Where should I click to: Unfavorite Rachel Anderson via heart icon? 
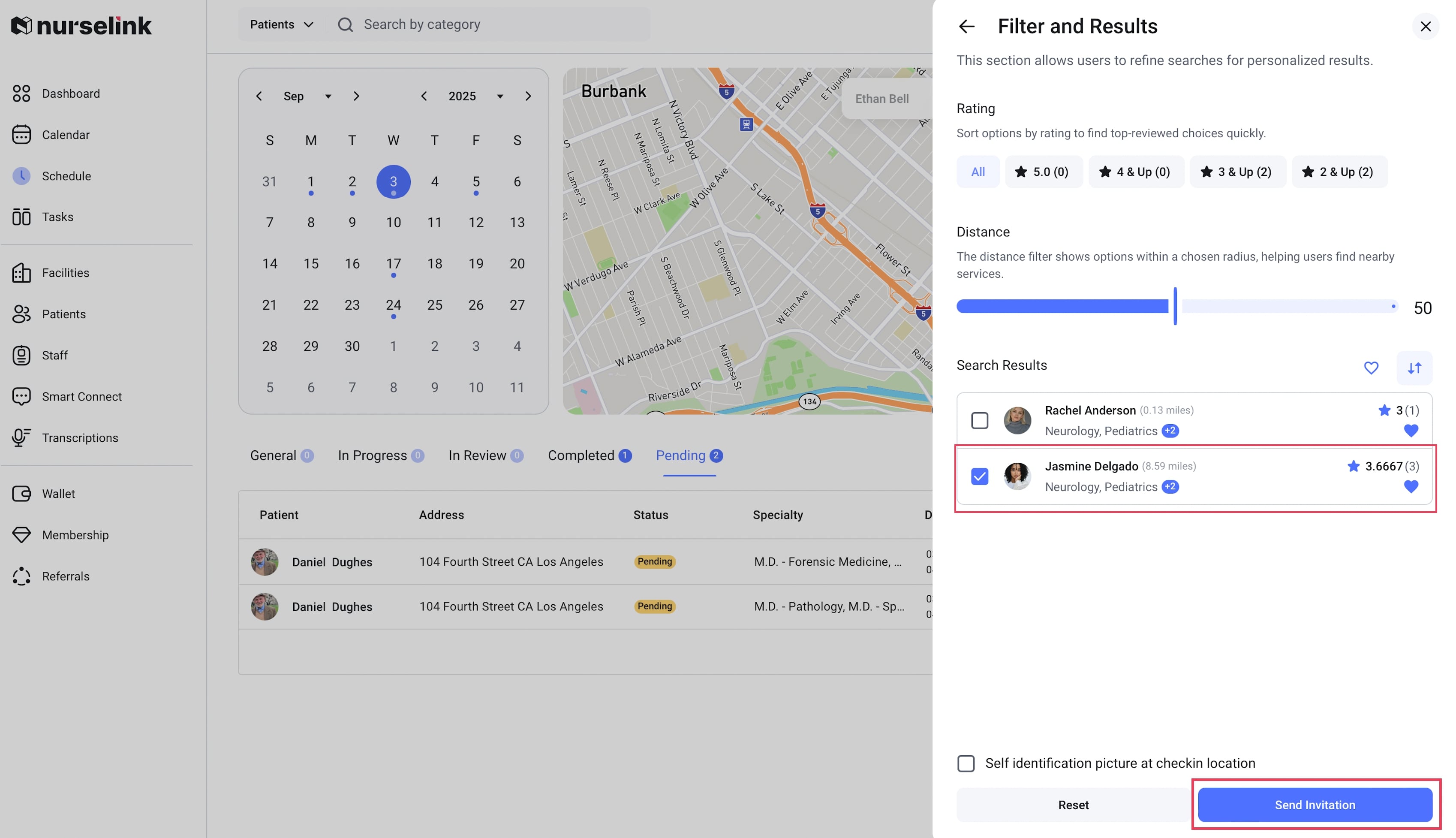[1411, 431]
